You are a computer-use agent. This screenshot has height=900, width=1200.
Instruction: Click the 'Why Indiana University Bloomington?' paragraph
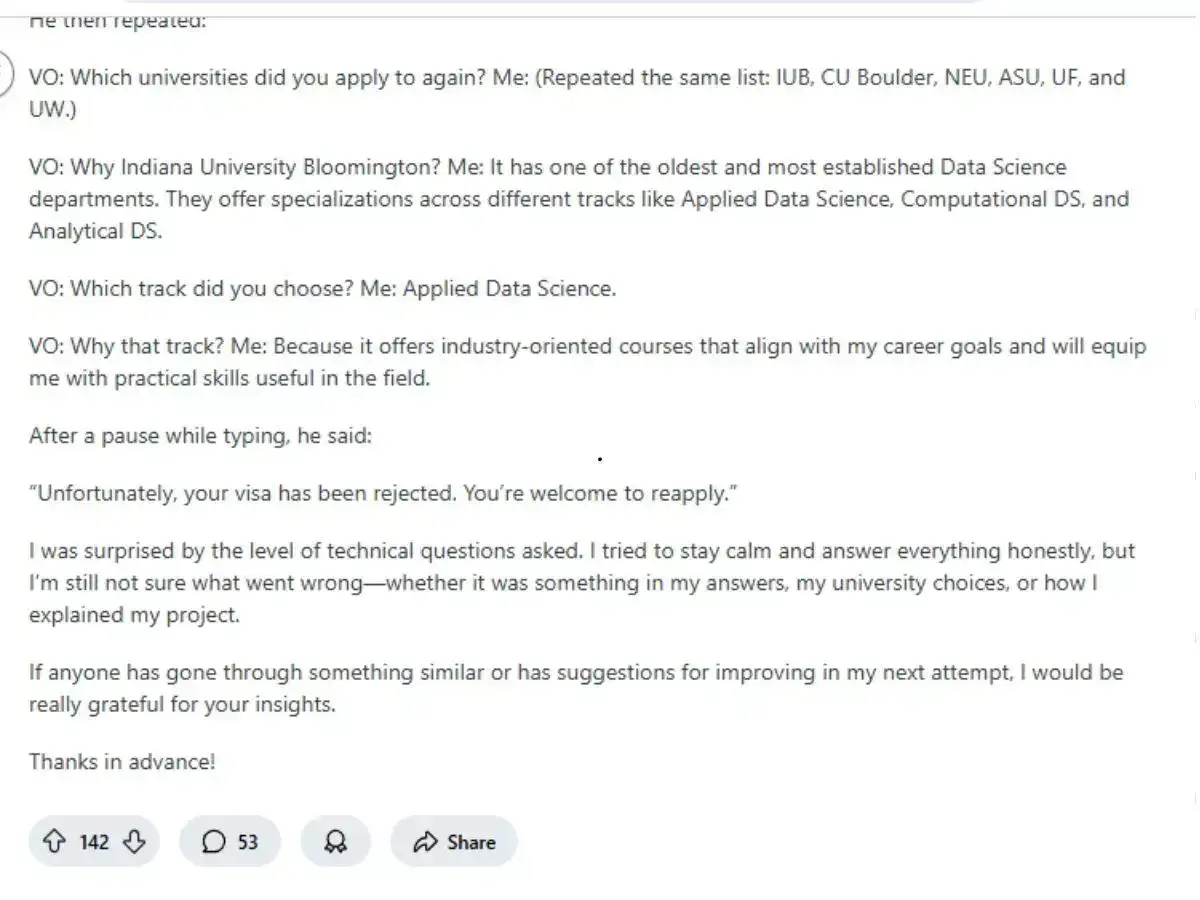[579, 199]
